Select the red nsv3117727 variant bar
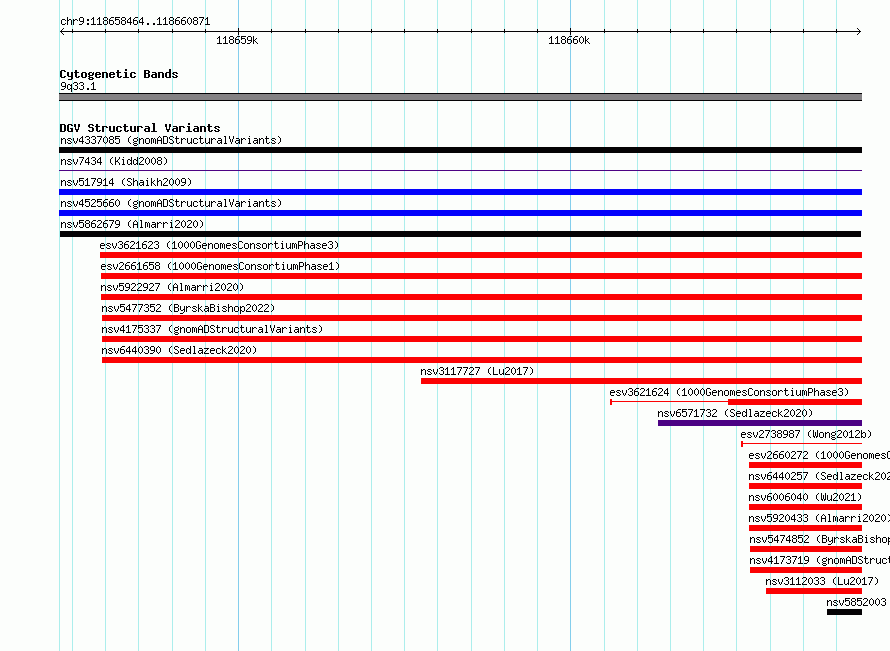Screen dimensions: 890x651 click(x=641, y=381)
